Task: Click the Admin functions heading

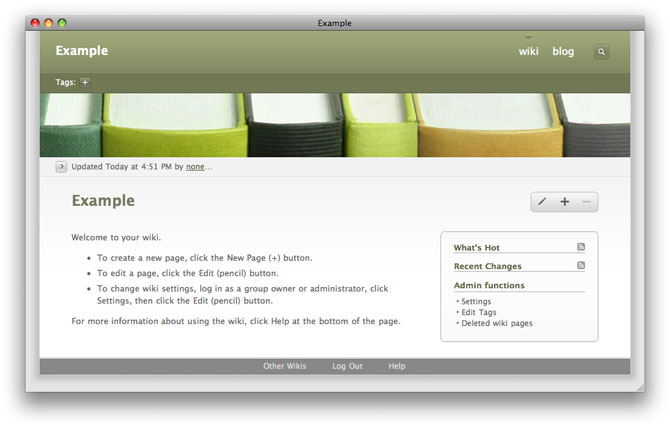Action: (x=489, y=285)
